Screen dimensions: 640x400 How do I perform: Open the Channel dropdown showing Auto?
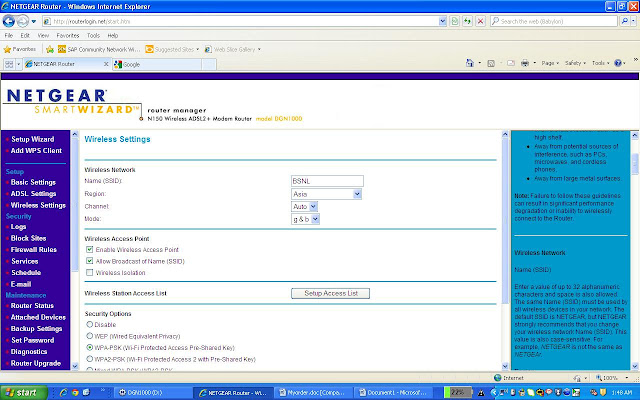pyautogui.click(x=304, y=207)
